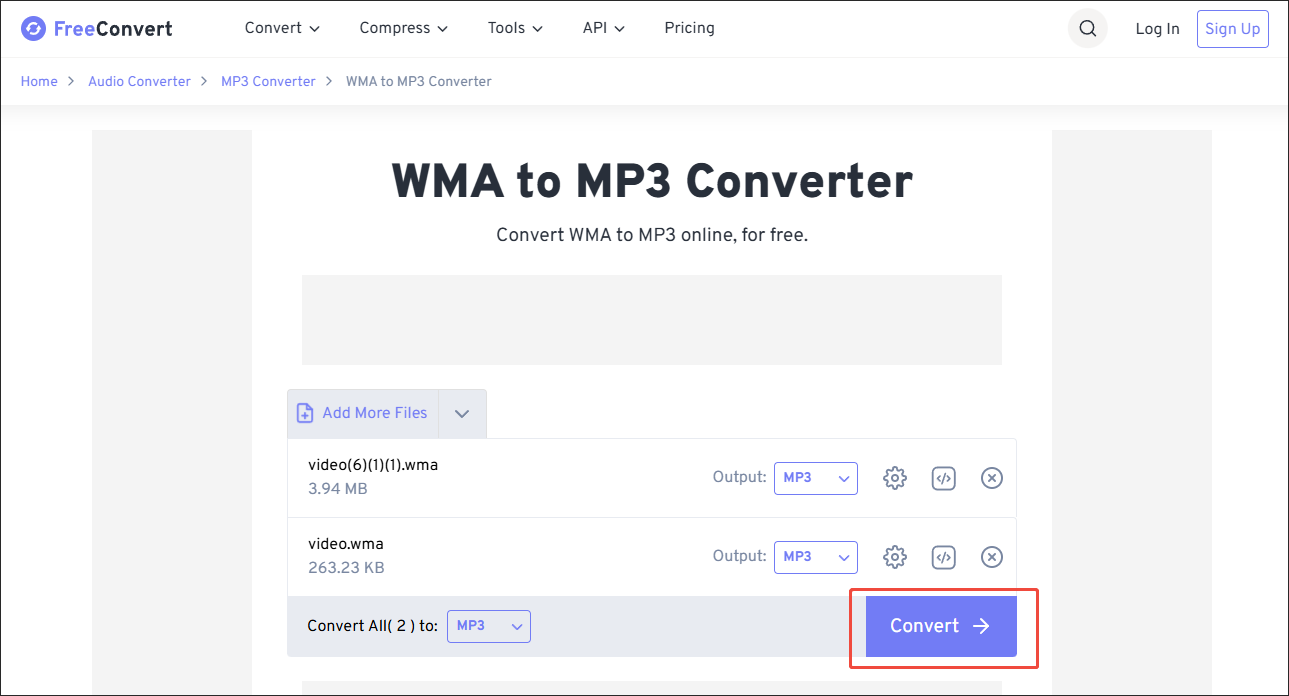Remove video(6)(1)(1).wma from the list
Image resolution: width=1289 pixels, height=696 pixels.
point(991,478)
